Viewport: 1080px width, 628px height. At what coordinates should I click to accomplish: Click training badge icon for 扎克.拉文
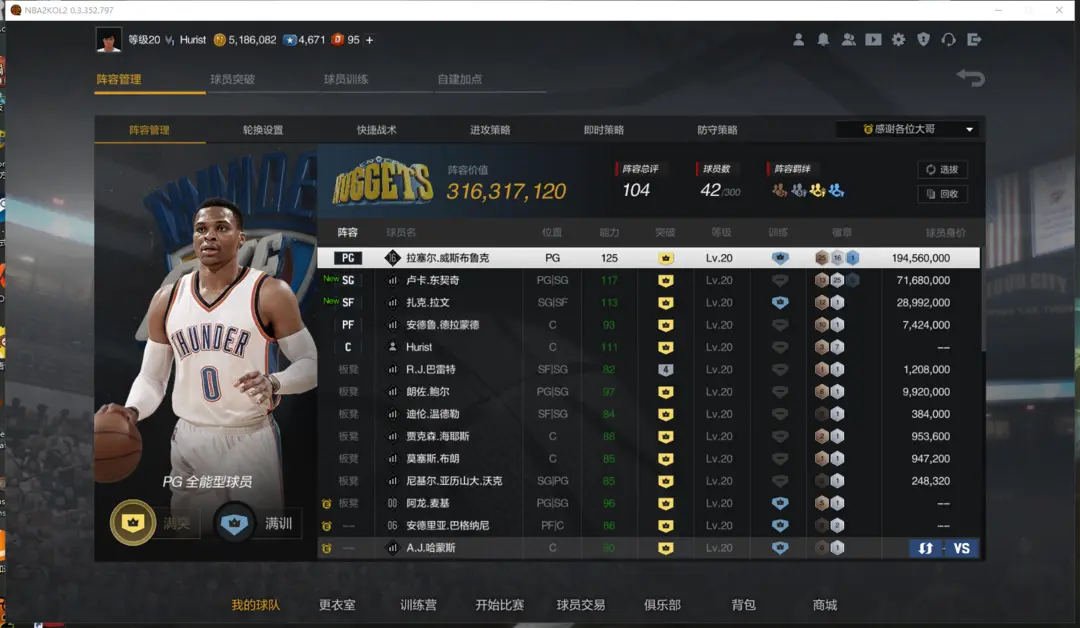click(780, 302)
